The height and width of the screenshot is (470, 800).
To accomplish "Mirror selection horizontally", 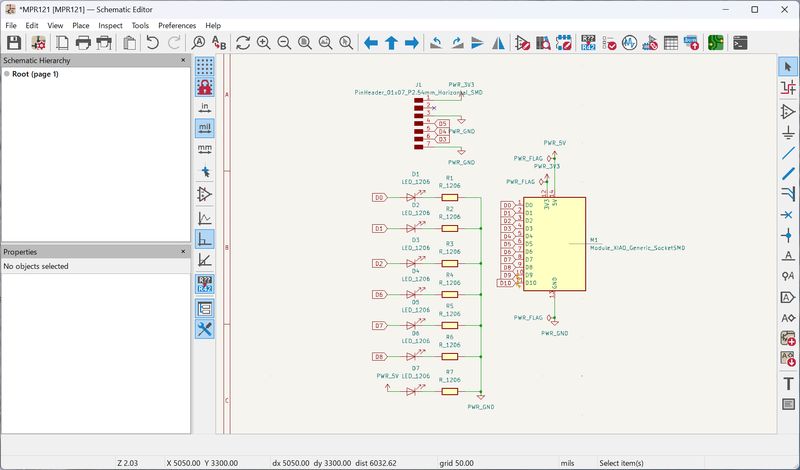I will (x=498, y=43).
